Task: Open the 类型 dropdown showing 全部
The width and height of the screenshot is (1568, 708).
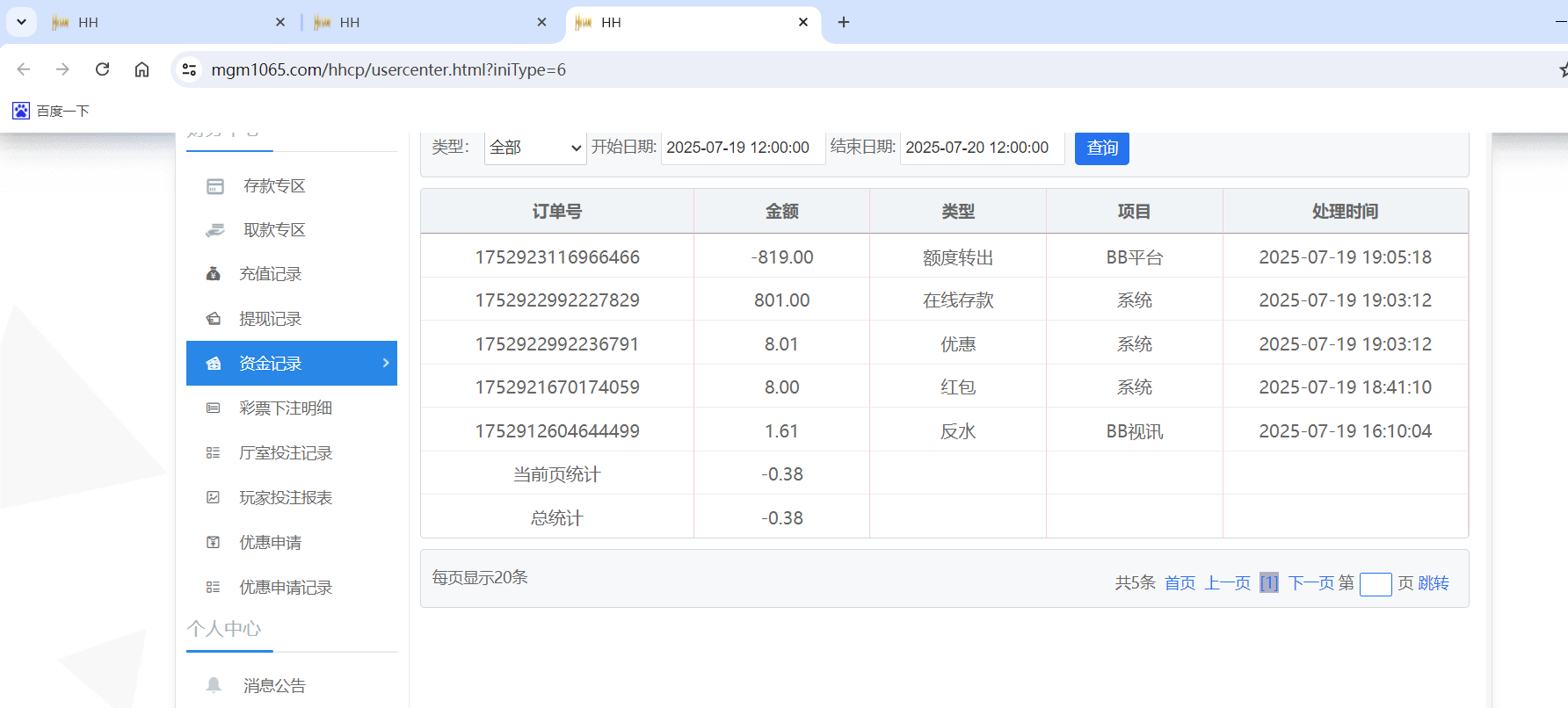Action: click(x=535, y=148)
